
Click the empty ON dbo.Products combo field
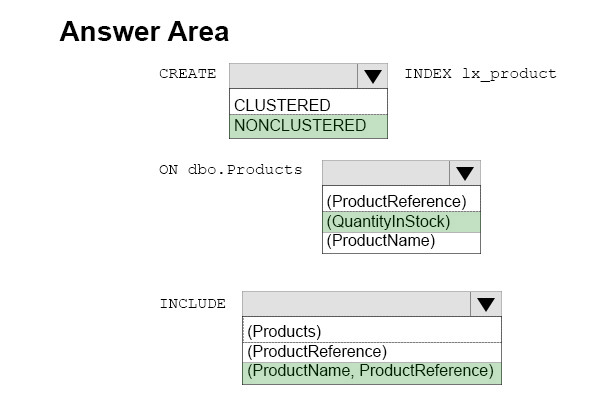point(386,173)
